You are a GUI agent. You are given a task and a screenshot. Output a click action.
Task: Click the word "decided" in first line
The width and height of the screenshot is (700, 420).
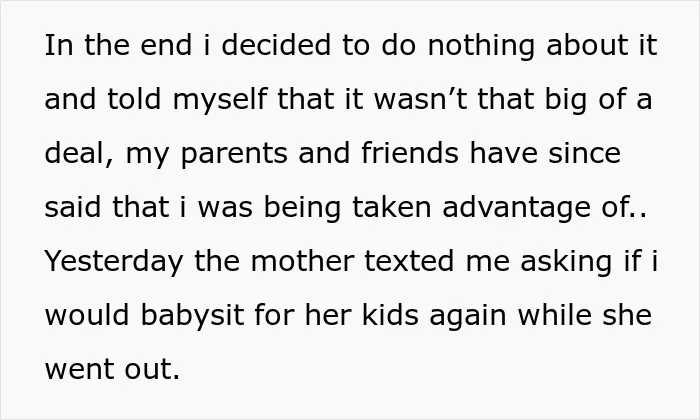[x=276, y=45]
